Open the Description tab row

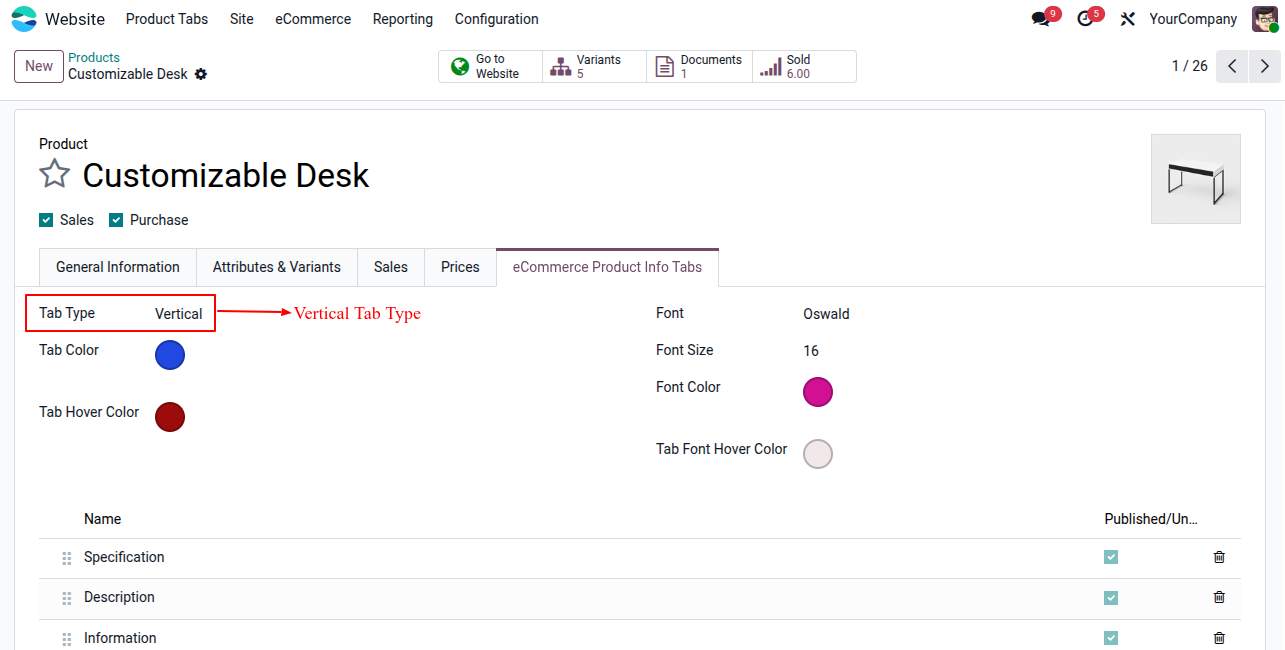tap(119, 597)
